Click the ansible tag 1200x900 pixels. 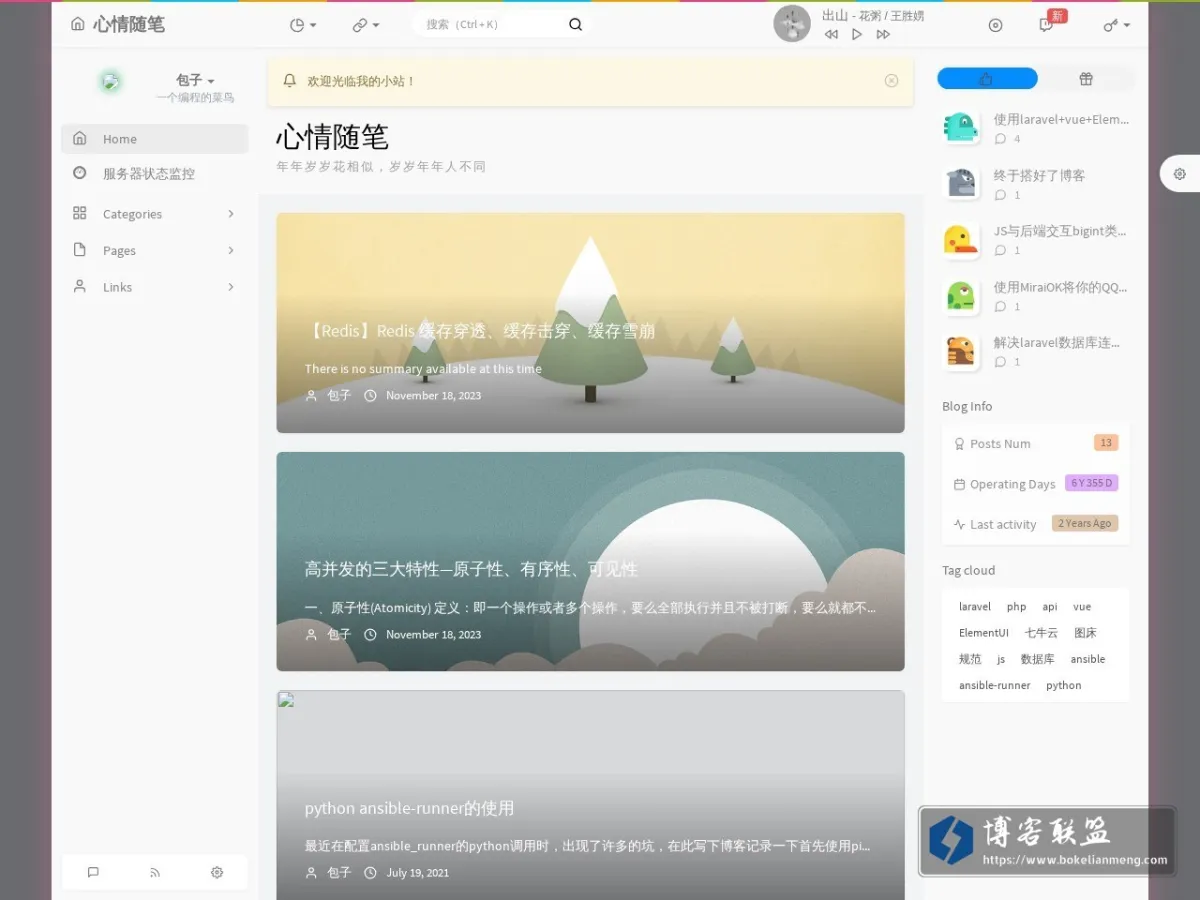1088,659
